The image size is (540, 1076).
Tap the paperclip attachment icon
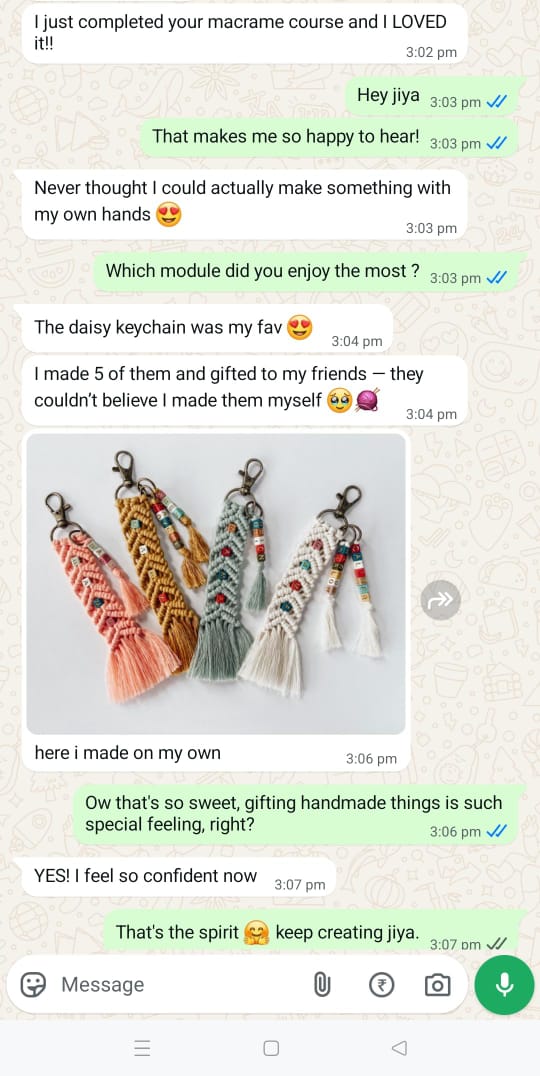[x=322, y=985]
